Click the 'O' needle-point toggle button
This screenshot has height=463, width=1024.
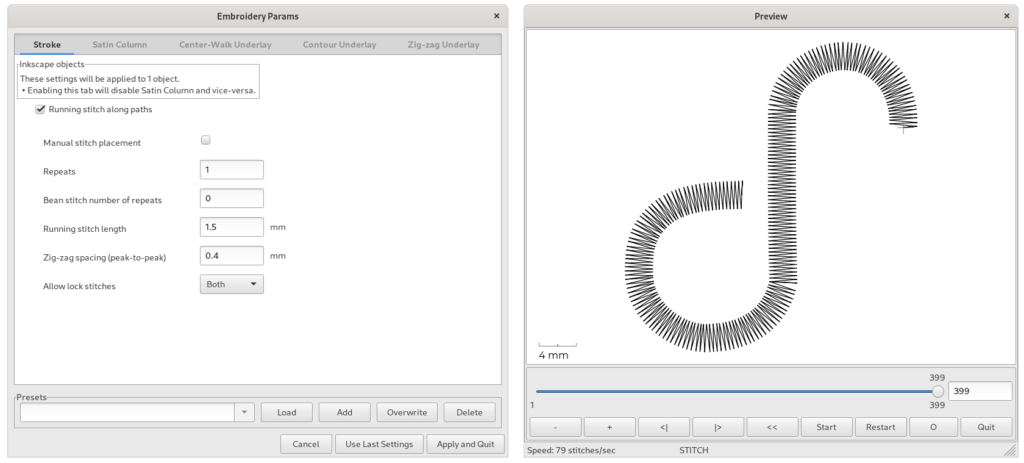[x=933, y=427]
